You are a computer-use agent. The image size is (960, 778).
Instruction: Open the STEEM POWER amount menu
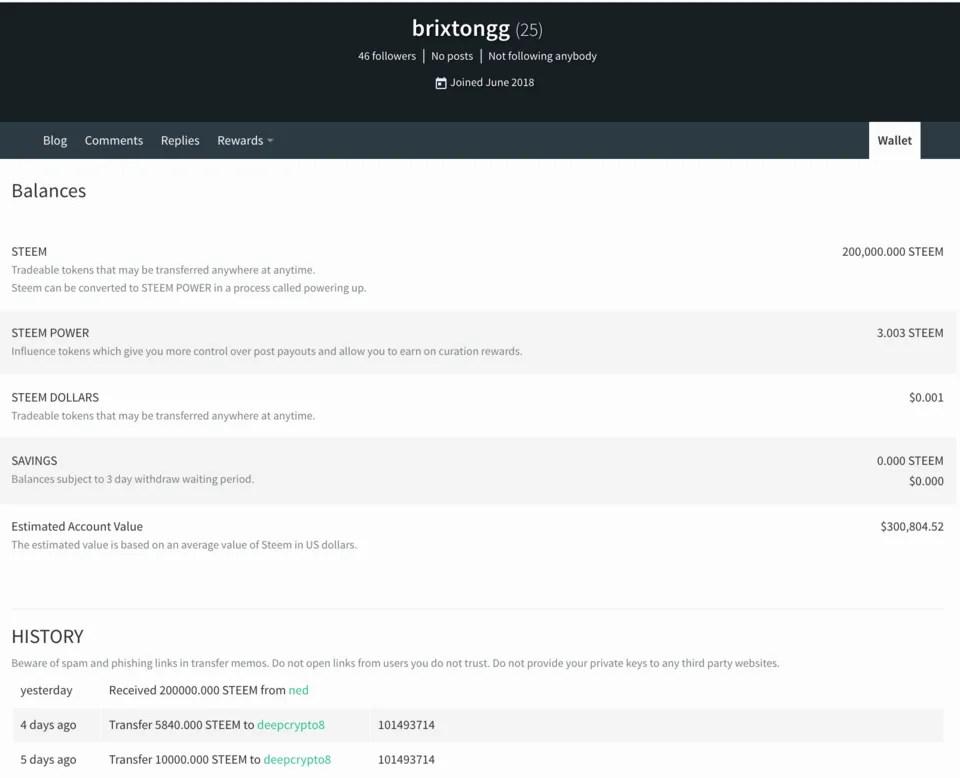click(x=910, y=333)
